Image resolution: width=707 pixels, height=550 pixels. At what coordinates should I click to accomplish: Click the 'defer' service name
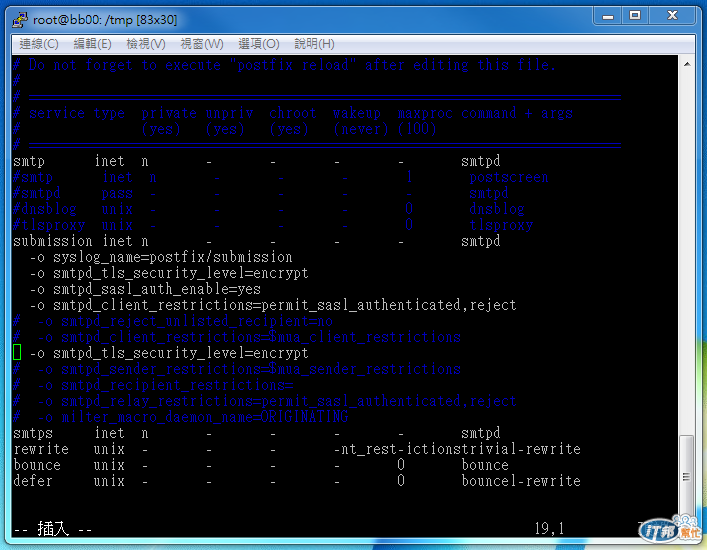[33, 481]
